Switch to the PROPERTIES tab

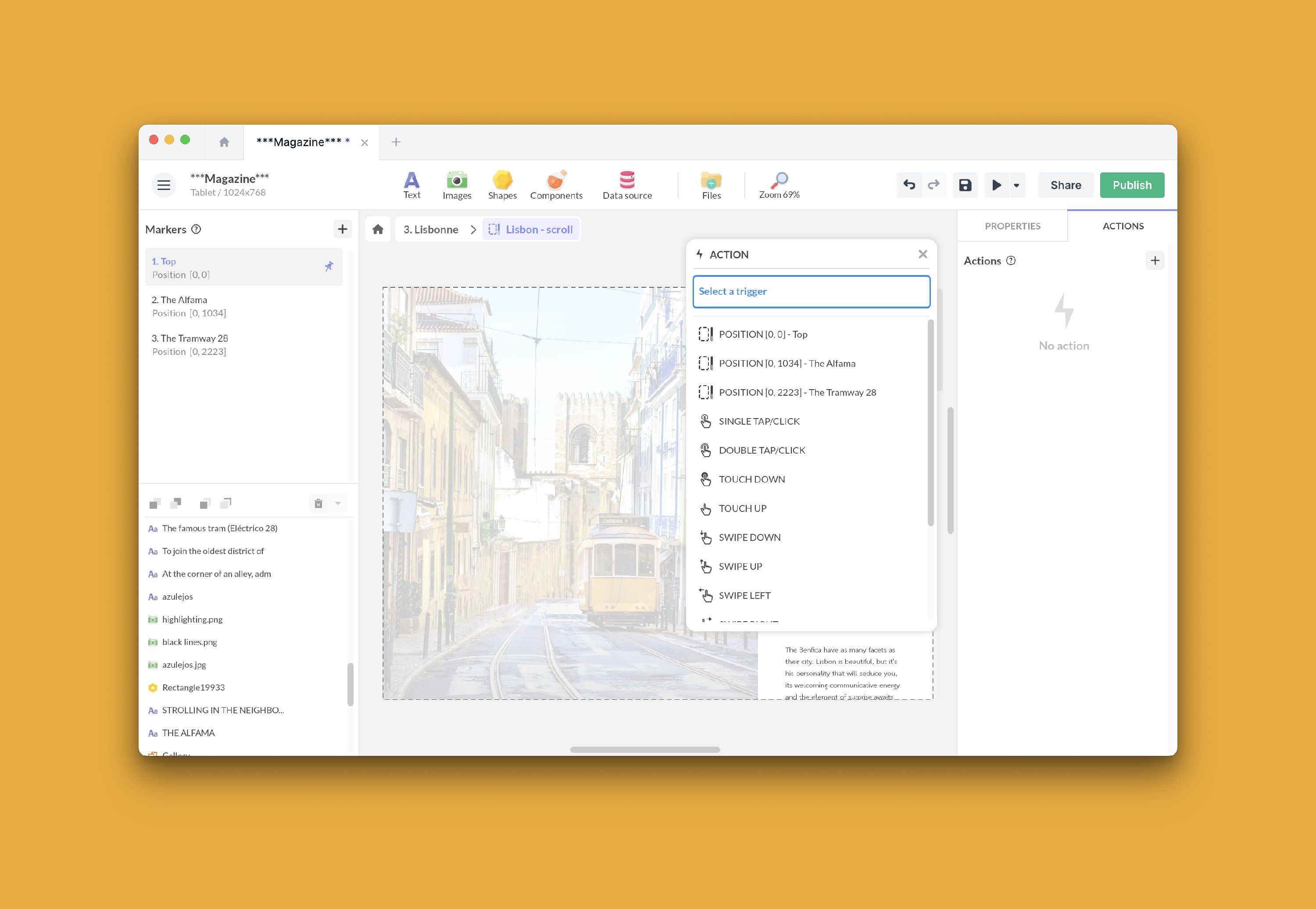coord(1012,226)
